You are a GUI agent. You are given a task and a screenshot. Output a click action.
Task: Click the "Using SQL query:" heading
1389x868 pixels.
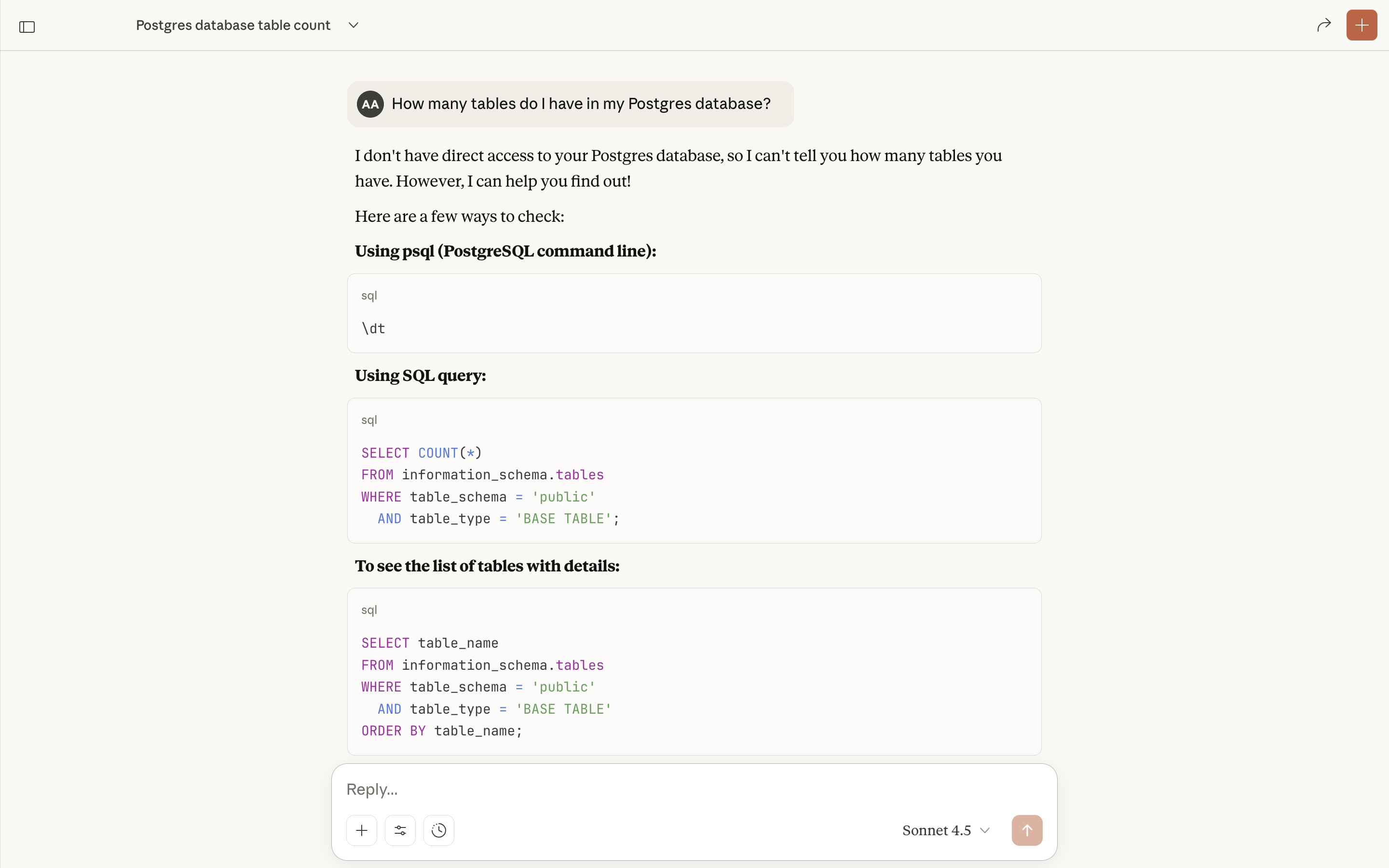pos(420,376)
